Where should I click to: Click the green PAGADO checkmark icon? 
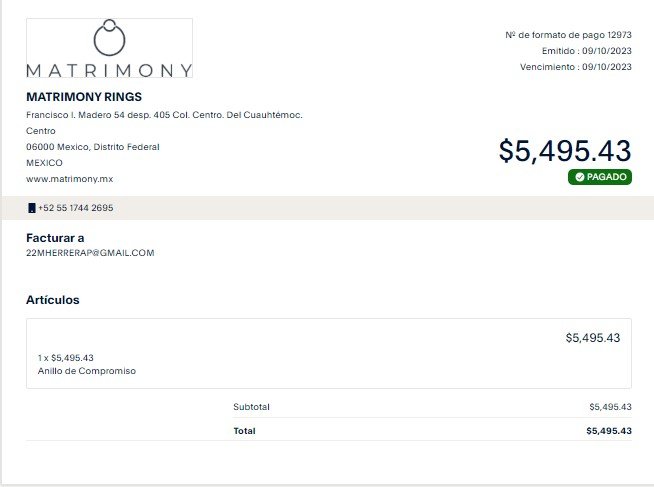click(579, 177)
